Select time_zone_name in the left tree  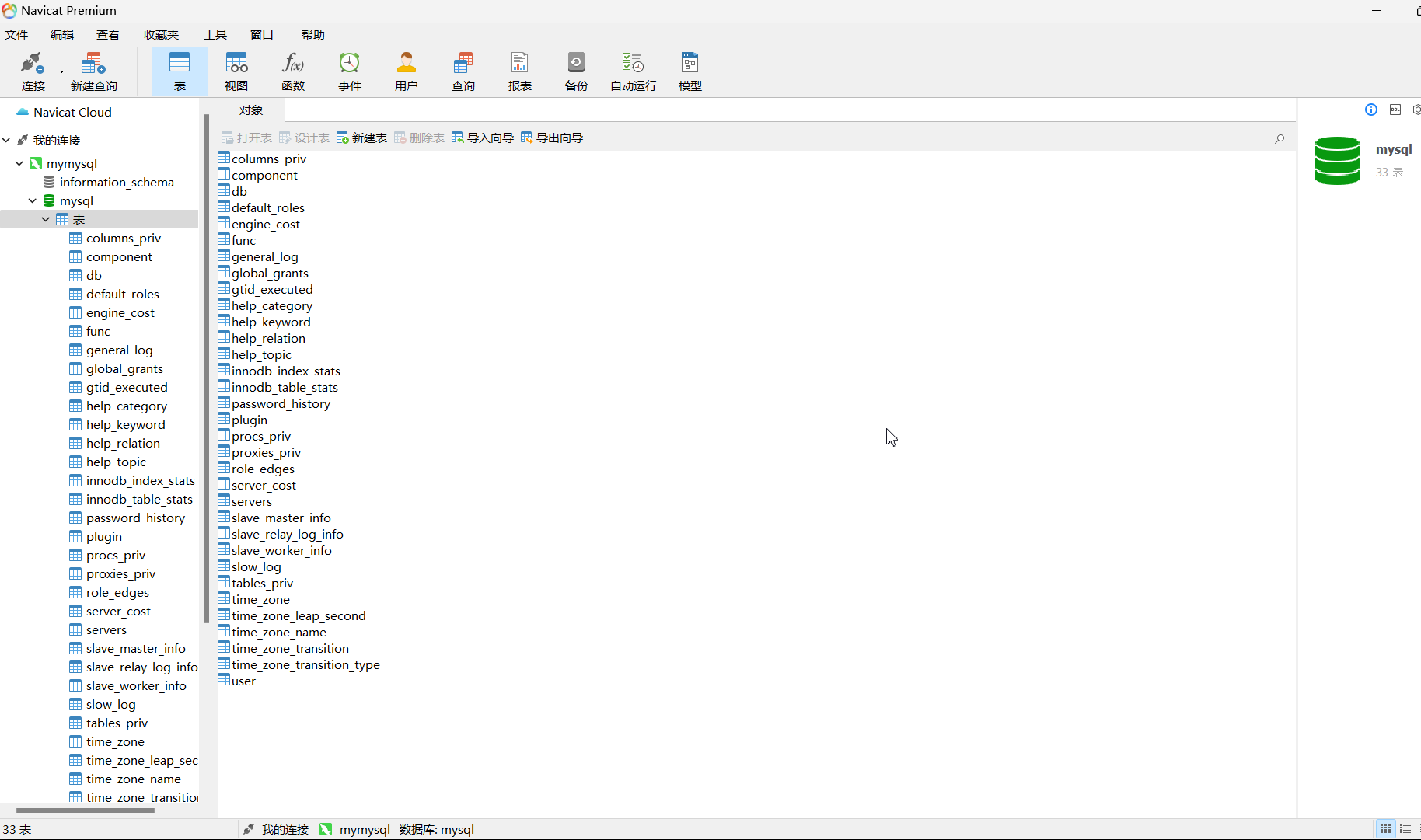click(134, 779)
